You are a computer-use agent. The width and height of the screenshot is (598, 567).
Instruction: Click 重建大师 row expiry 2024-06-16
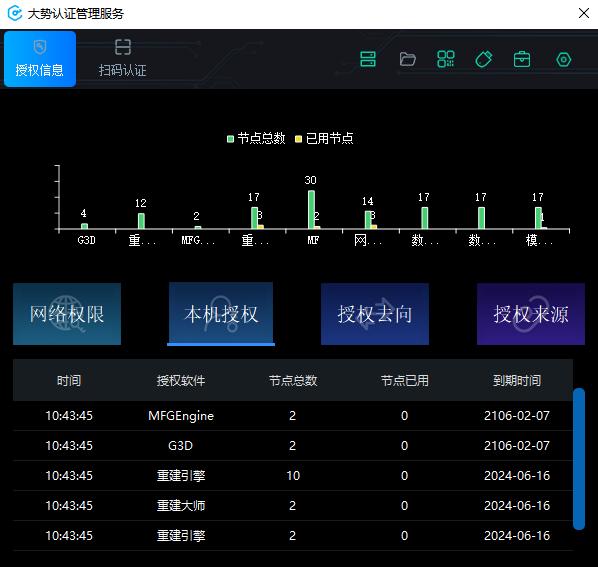[517, 506]
